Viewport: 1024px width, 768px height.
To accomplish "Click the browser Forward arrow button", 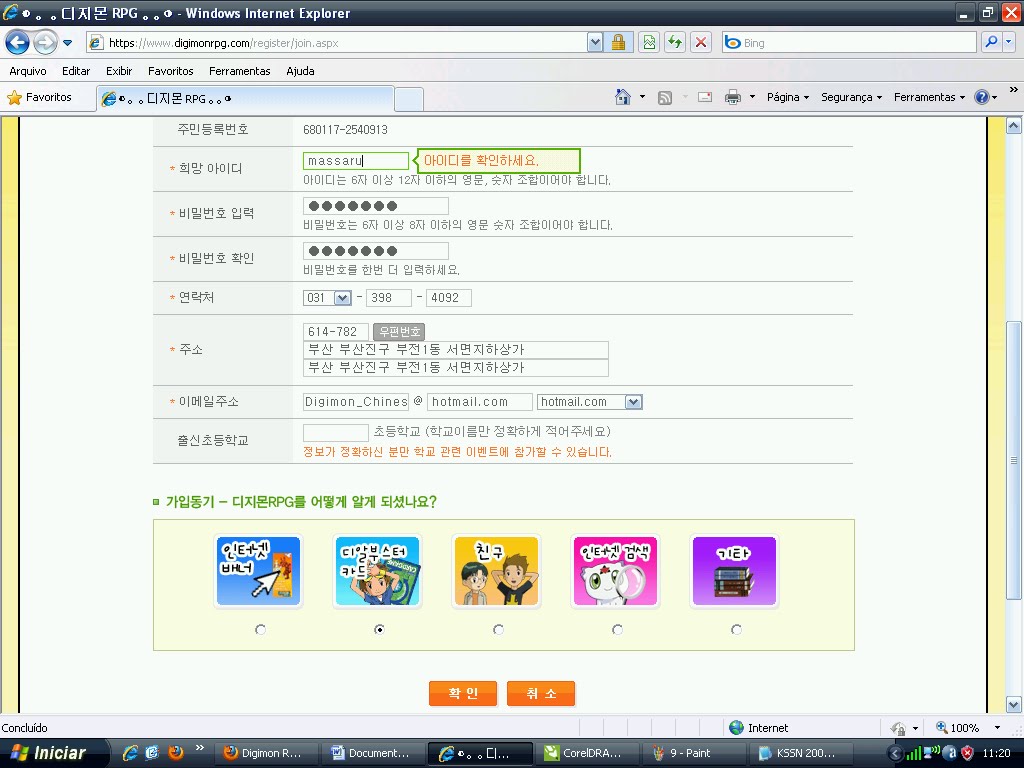I will point(45,43).
